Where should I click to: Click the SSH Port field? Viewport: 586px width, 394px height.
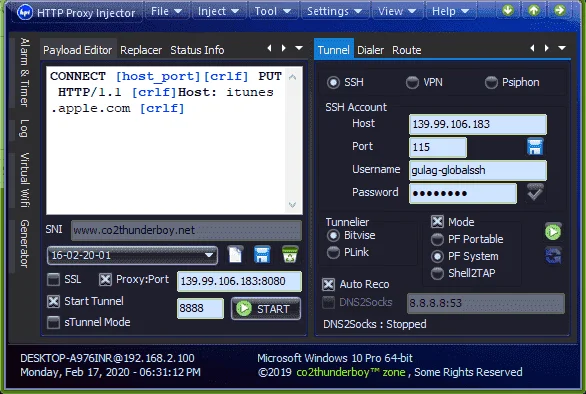pos(438,147)
